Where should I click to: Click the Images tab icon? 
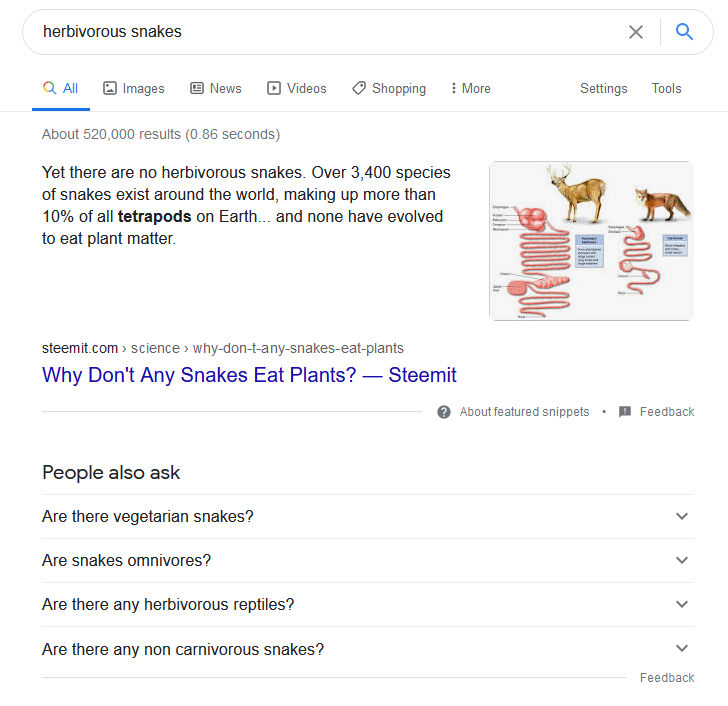(110, 89)
